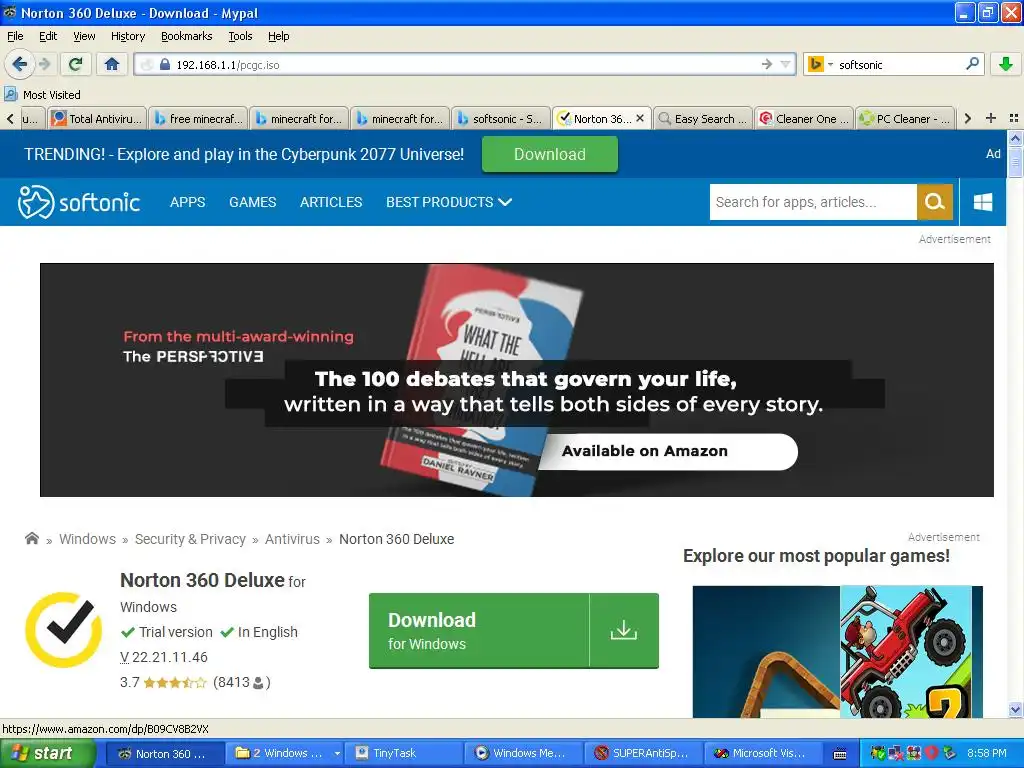
Task: Switch to the Total Antiviru... tab
Action: pos(97,118)
